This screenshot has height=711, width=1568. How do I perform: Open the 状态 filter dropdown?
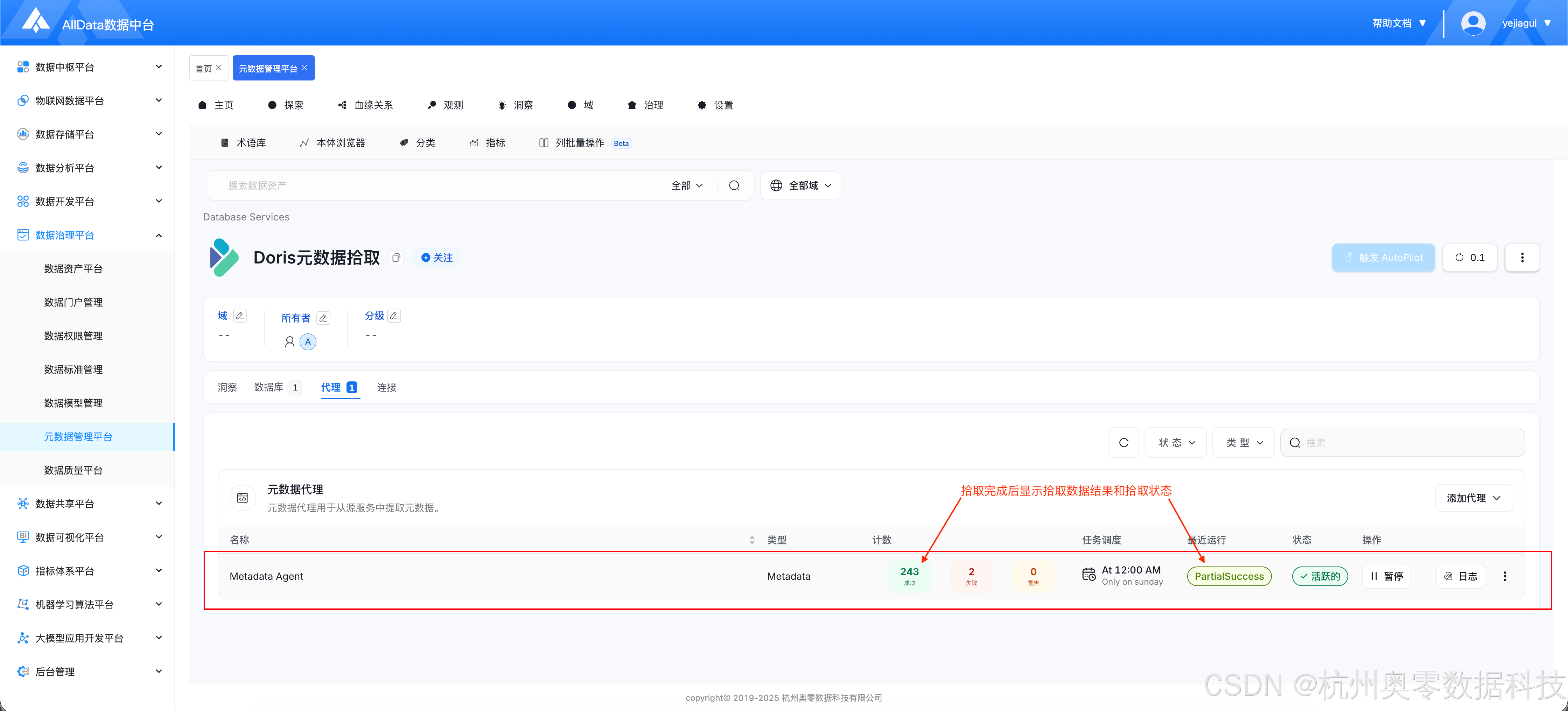coord(1176,443)
